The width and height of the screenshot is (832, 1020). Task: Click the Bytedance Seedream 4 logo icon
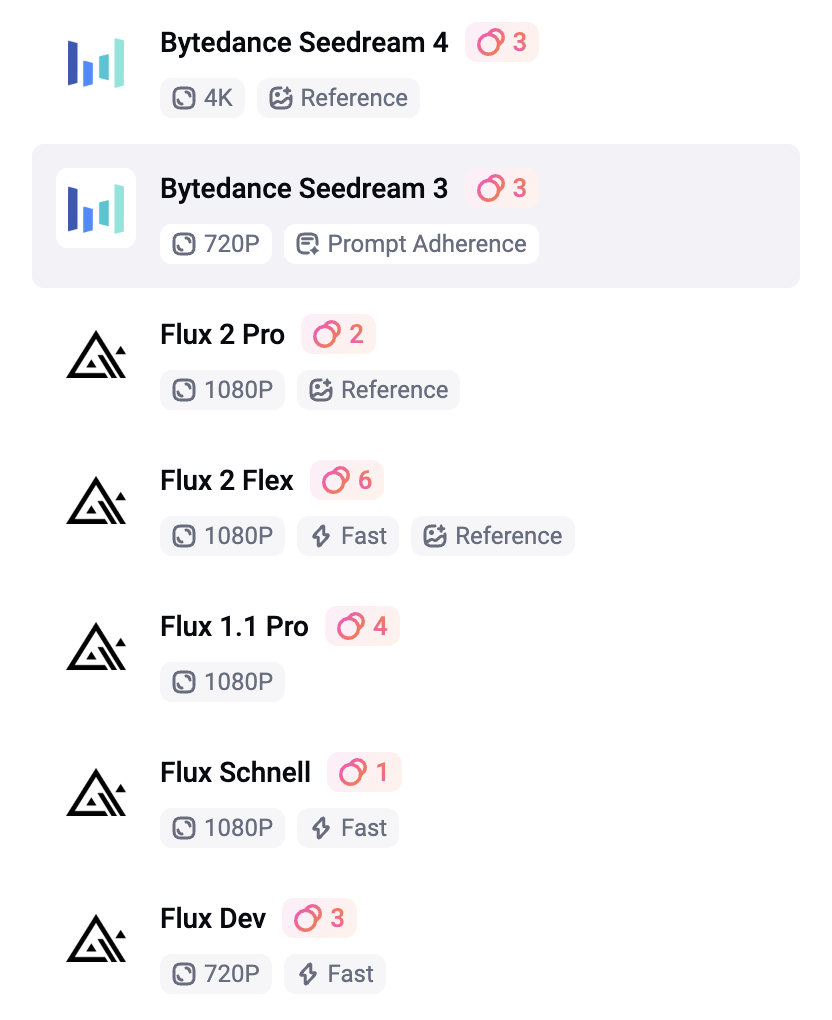coord(96,63)
